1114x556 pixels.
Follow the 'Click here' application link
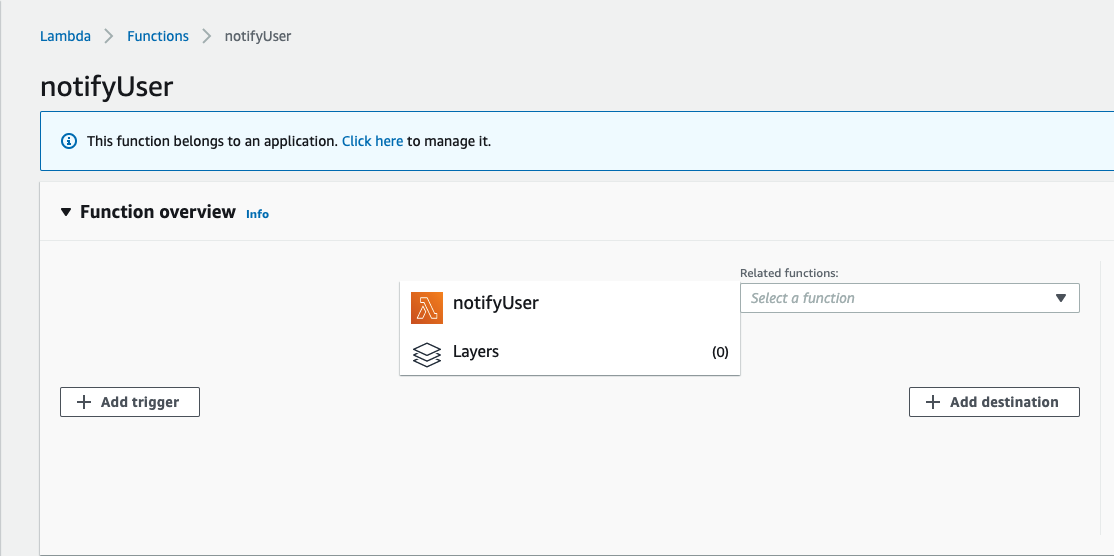[x=372, y=141]
